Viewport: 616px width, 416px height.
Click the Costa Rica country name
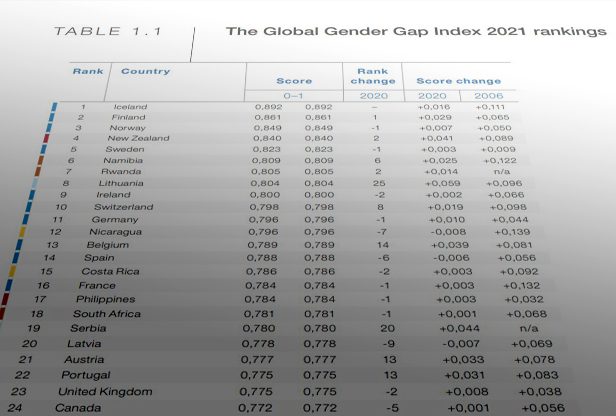coord(110,271)
